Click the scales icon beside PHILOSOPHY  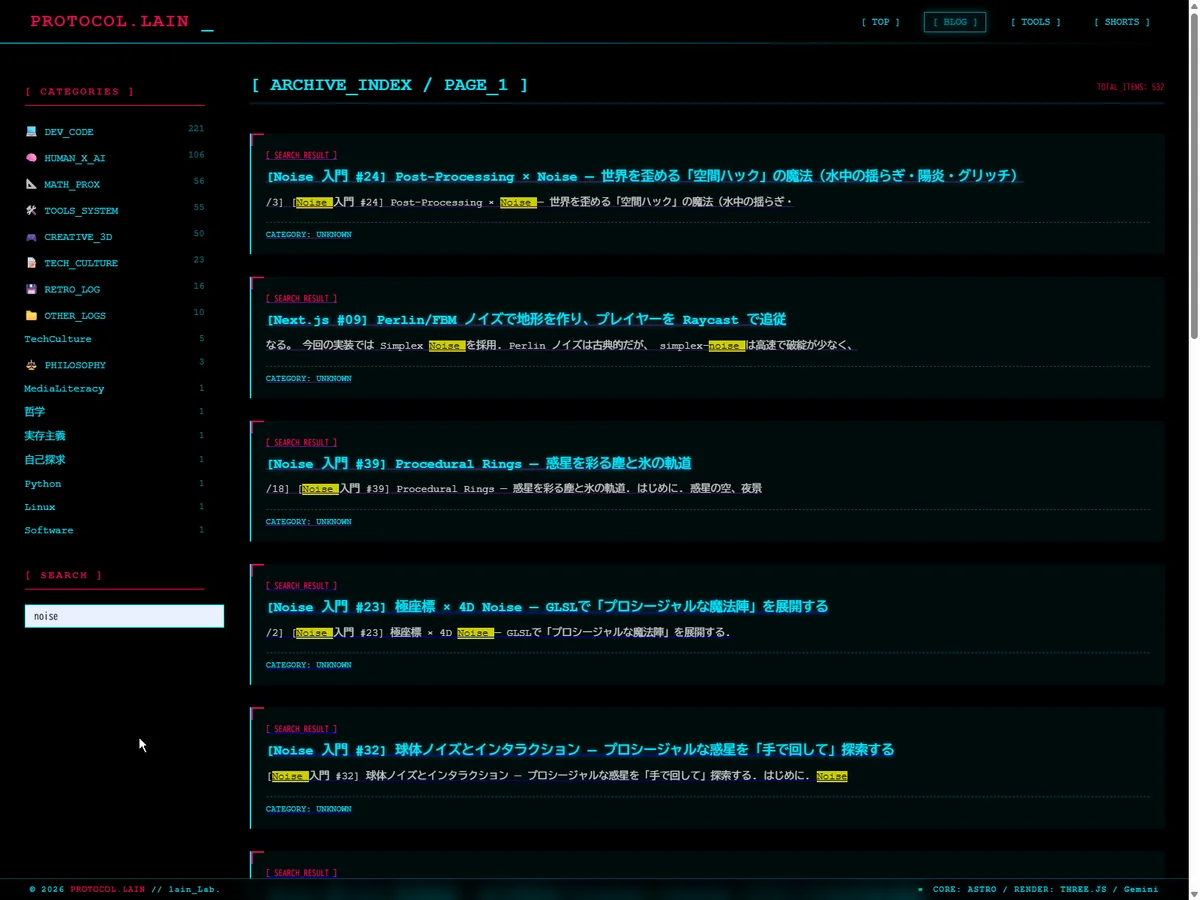(x=31, y=365)
